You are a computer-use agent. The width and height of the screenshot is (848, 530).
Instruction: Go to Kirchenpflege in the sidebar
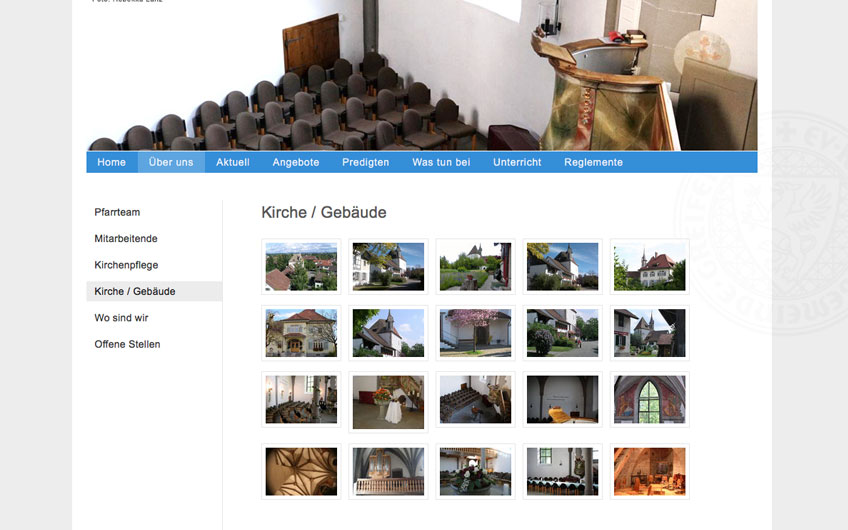[x=127, y=265]
